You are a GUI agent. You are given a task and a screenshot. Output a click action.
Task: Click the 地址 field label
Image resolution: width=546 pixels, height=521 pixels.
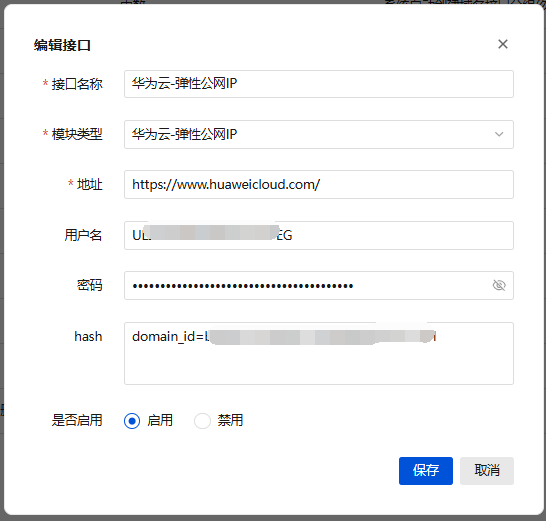89,184
